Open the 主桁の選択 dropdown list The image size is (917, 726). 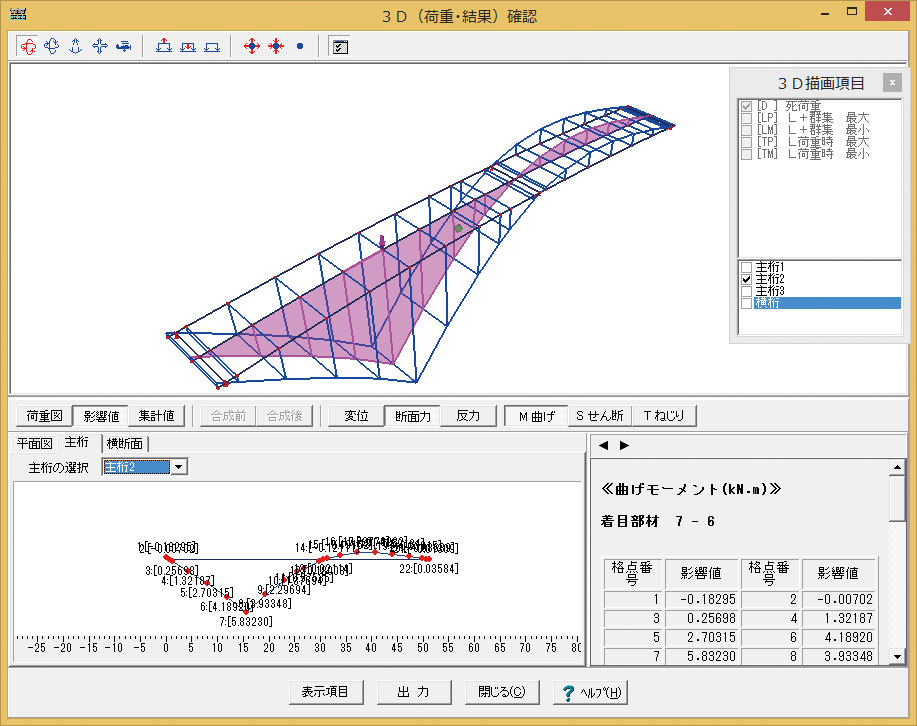tap(178, 467)
